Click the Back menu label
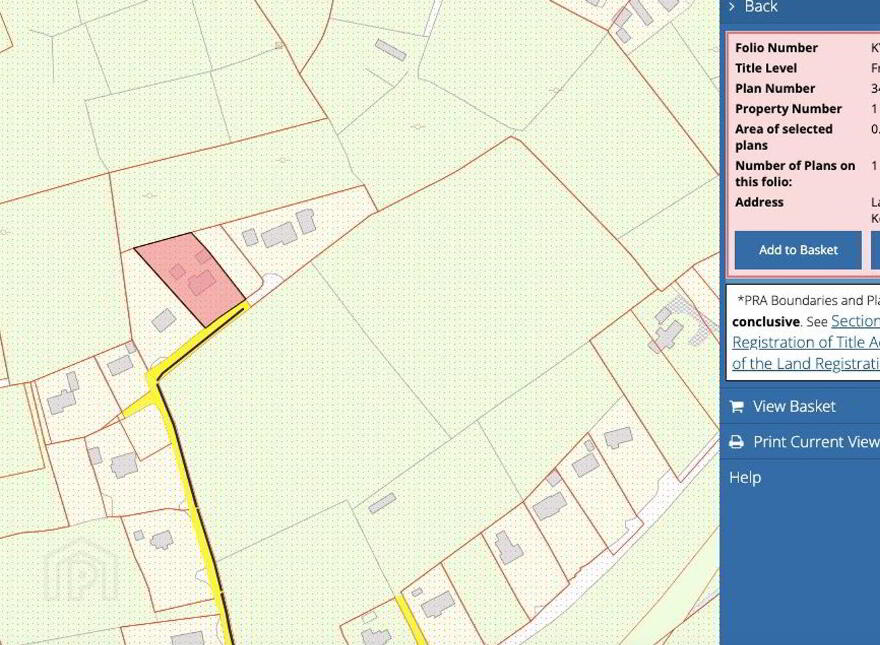The width and height of the screenshot is (880, 645). pyautogui.click(x=760, y=7)
